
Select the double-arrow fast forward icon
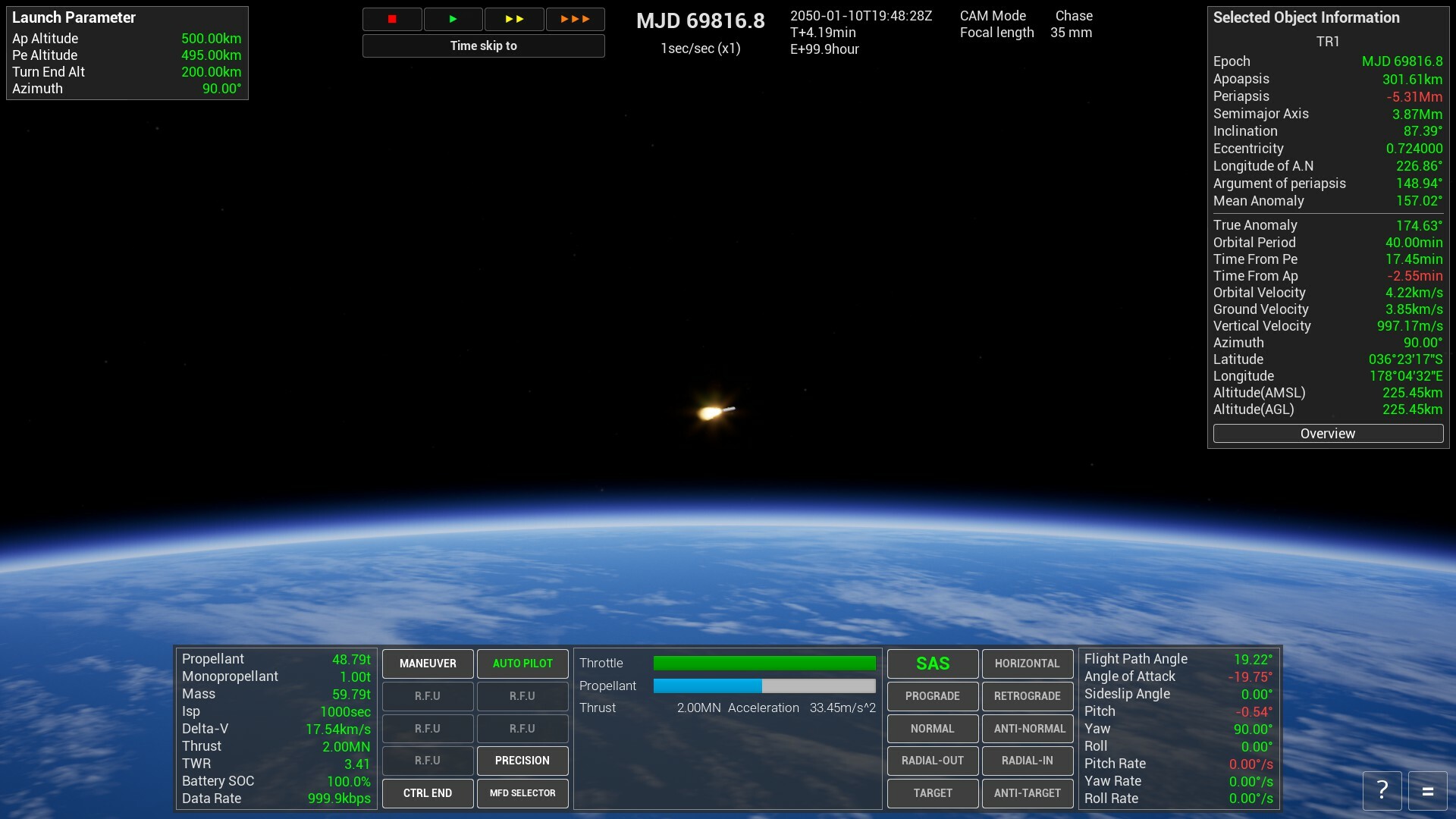514,19
